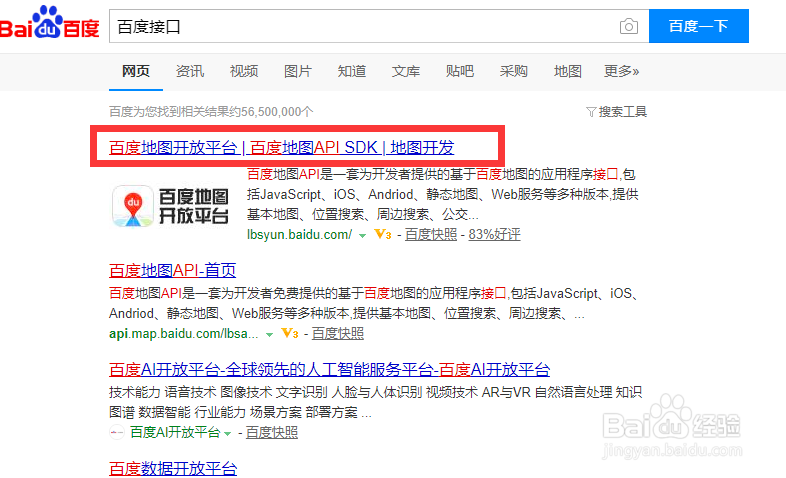Click description text starting 技术能力 语音技术
786x478 pixels.
375,402
